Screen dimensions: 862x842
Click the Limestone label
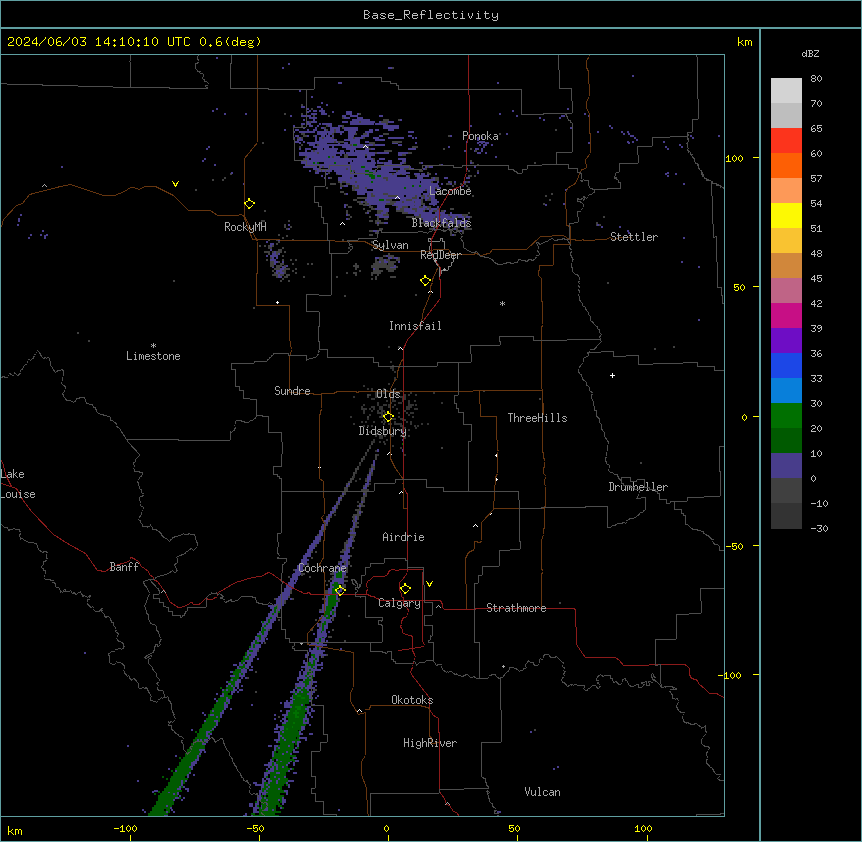[x=153, y=356]
